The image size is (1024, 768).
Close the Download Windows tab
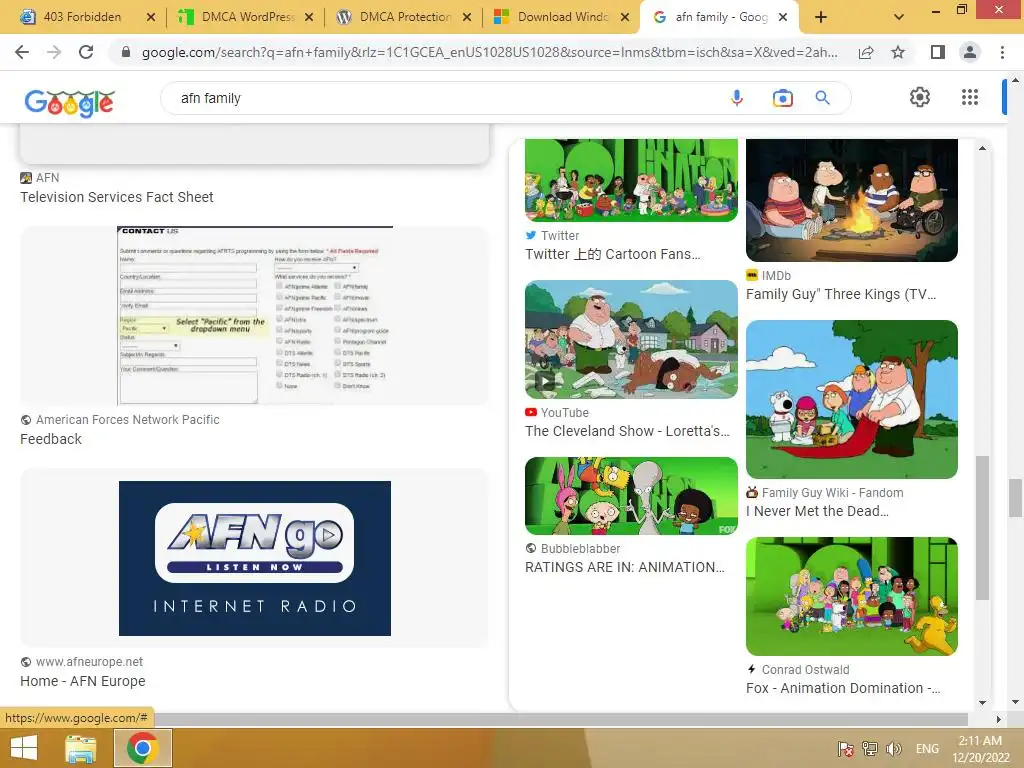point(625,18)
